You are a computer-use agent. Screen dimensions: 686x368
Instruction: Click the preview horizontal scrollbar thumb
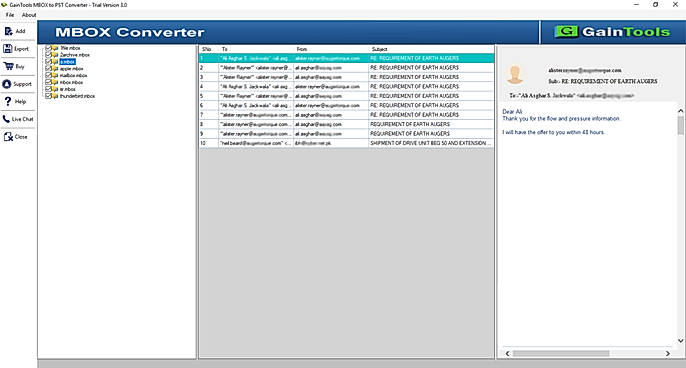point(561,353)
